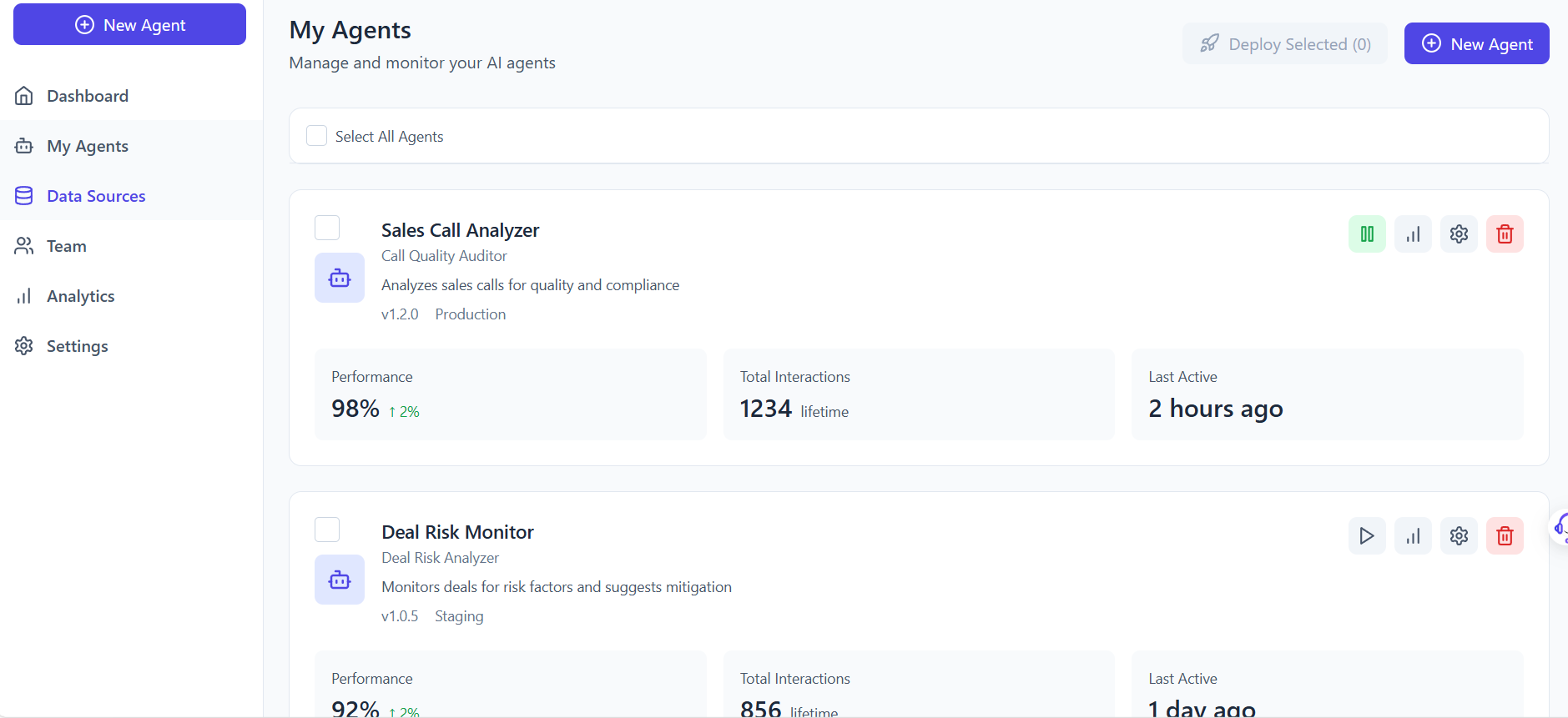This screenshot has width=1568, height=718.
Task: Click the Sales Call Analyzer robot icon
Action: 339,278
